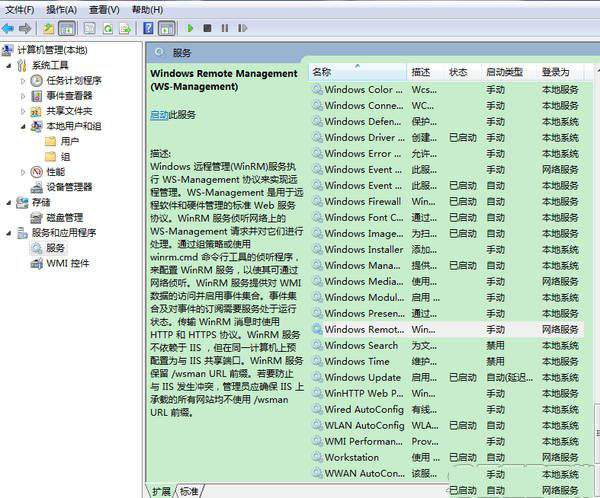The image size is (600, 498).
Task: Click the Pause service button
Action: pos(225,28)
